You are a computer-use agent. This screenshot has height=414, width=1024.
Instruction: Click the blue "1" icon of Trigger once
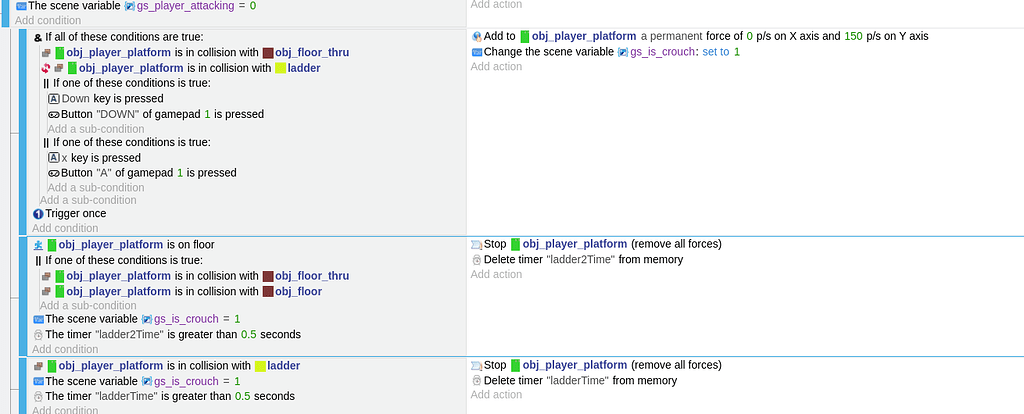tap(38, 214)
